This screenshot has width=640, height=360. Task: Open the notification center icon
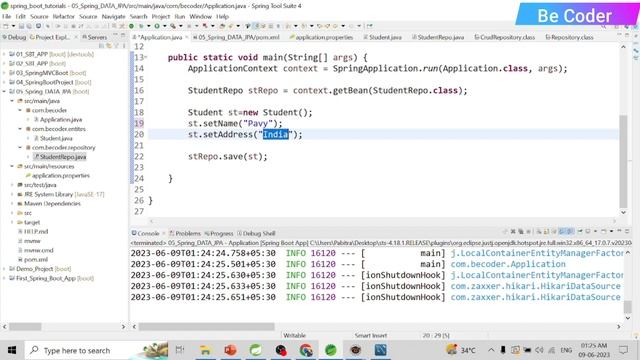point(623,350)
